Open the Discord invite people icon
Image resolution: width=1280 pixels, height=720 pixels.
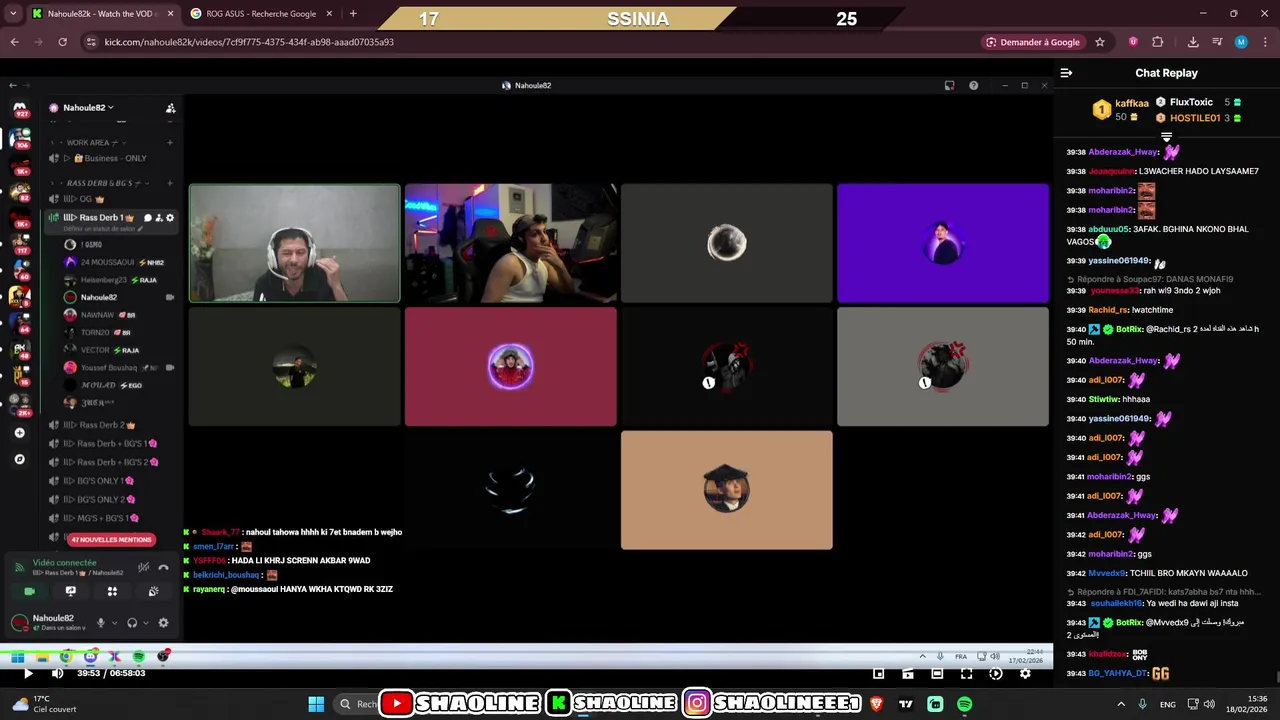(170, 108)
